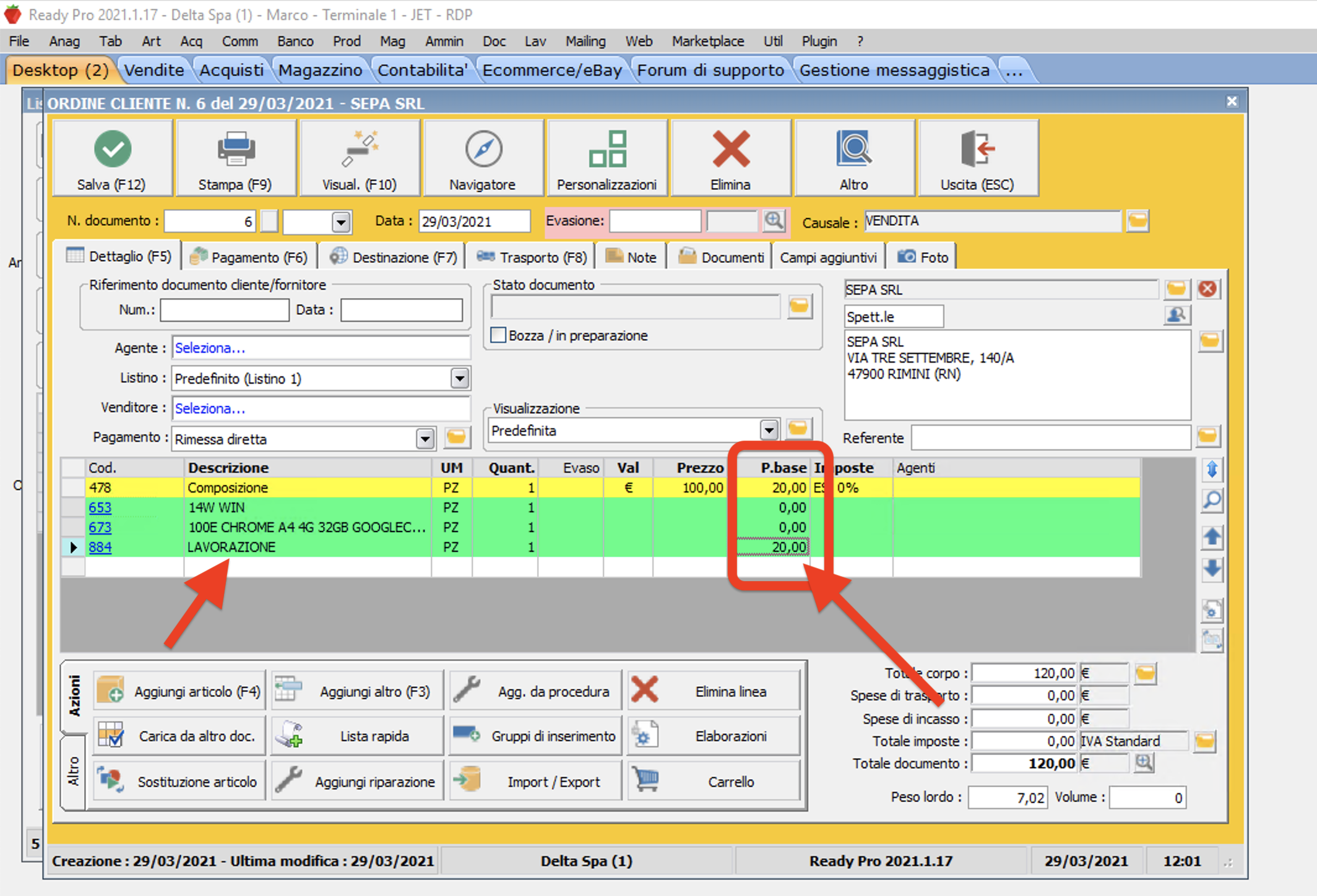This screenshot has height=896, width=1317.
Task: Open Totale corpo folder icon
Action: pos(1145,673)
